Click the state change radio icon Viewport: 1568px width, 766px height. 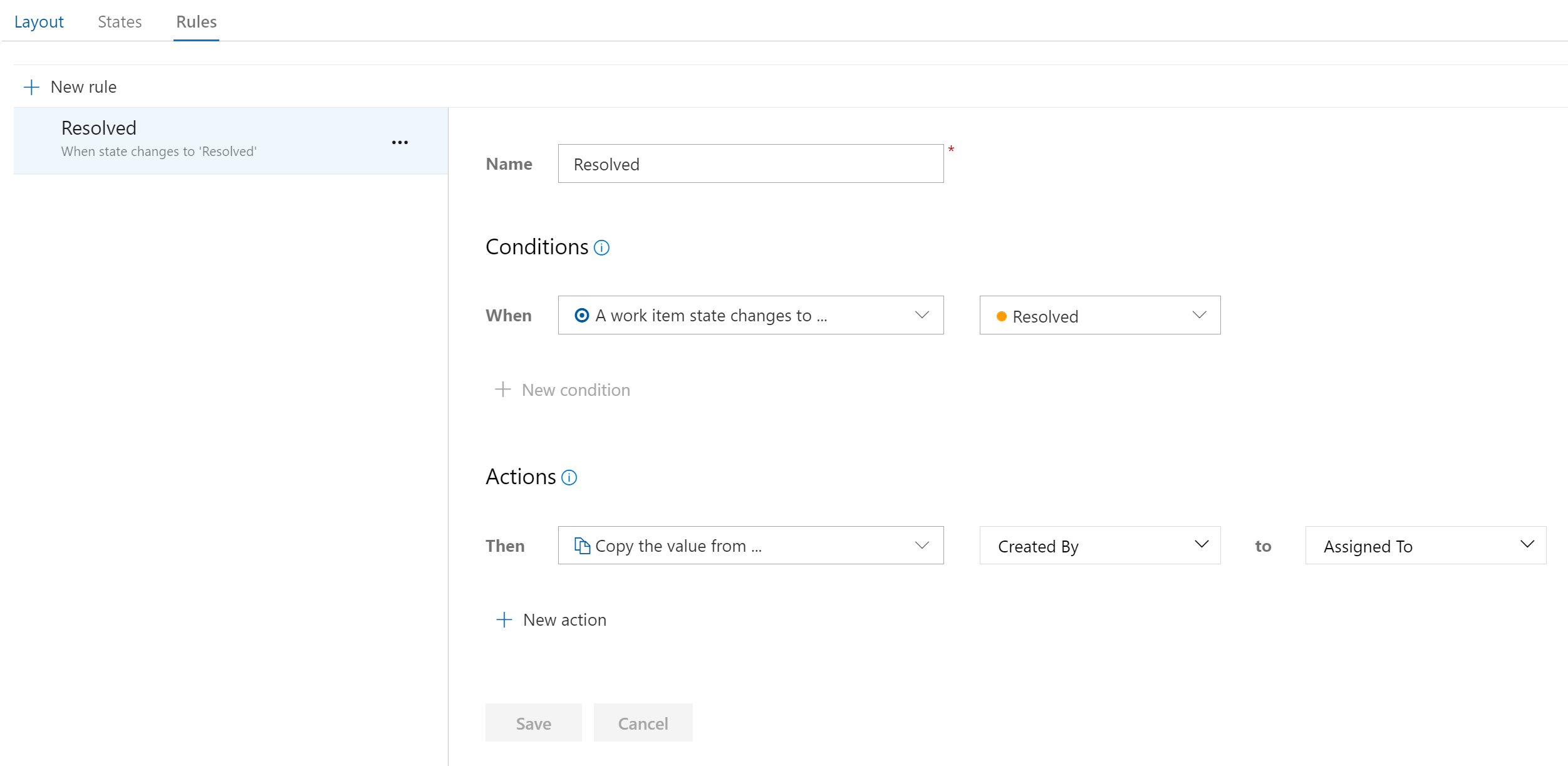pos(581,316)
